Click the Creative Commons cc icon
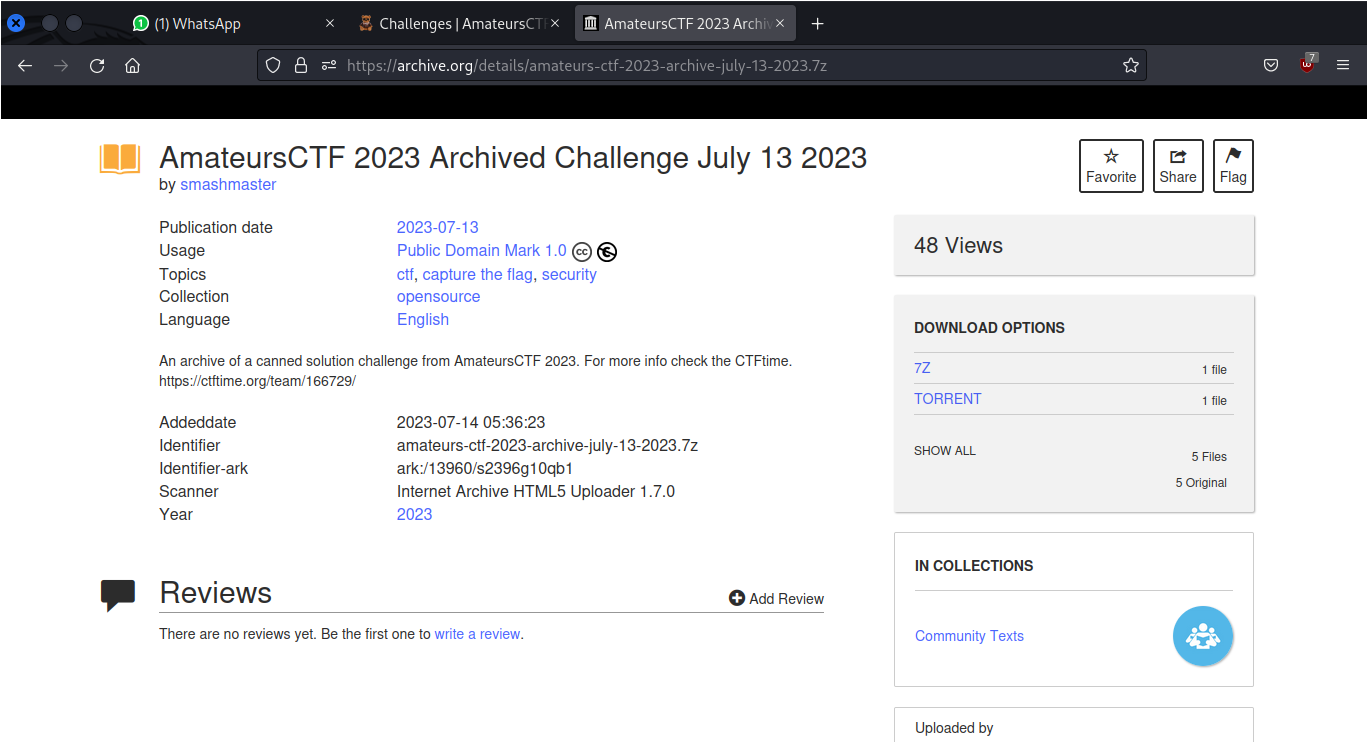Viewport: 1368px width, 743px height. tap(582, 252)
